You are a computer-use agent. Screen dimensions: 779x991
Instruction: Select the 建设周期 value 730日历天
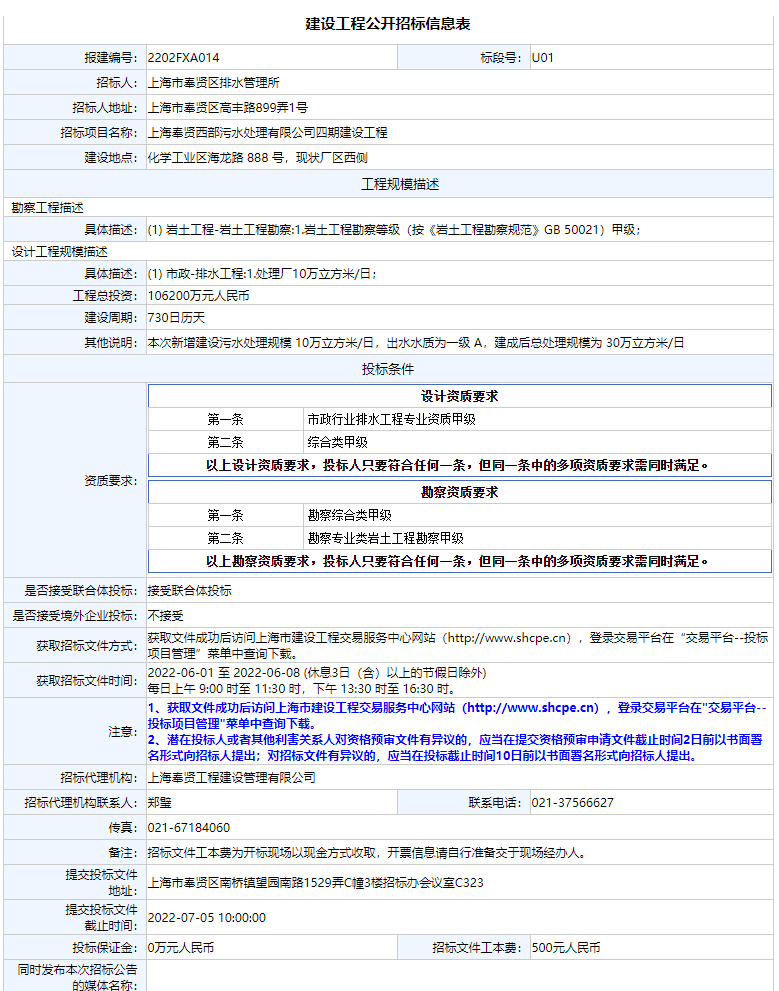pyautogui.click(x=176, y=318)
